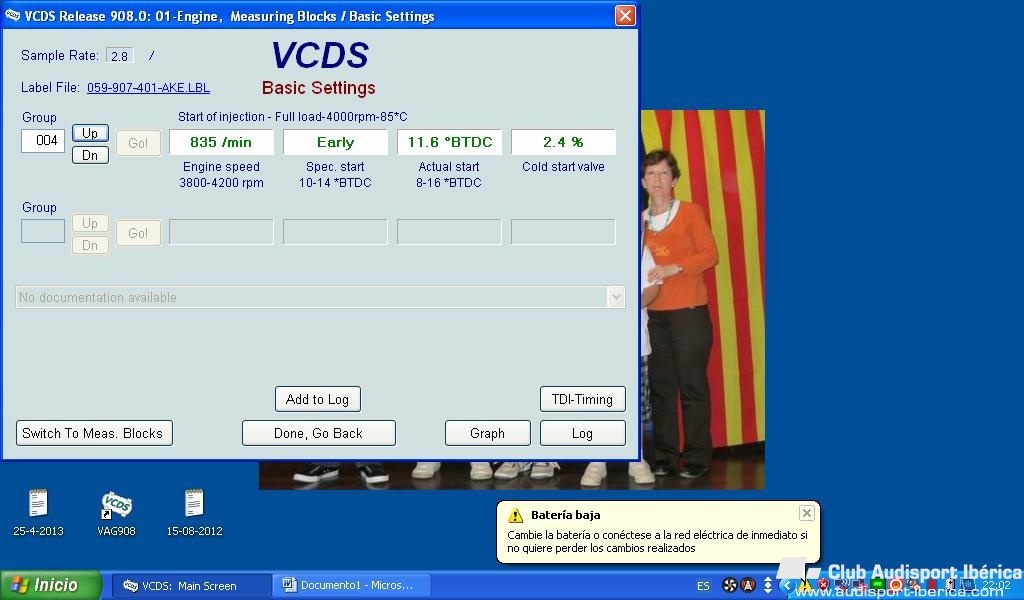The height and width of the screenshot is (600, 1024).
Task: Click the Group field containing 004
Action: [43, 140]
